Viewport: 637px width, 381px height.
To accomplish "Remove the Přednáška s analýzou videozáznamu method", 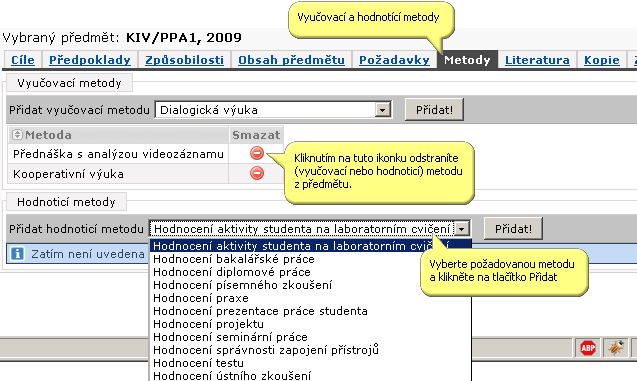I will tap(256, 153).
